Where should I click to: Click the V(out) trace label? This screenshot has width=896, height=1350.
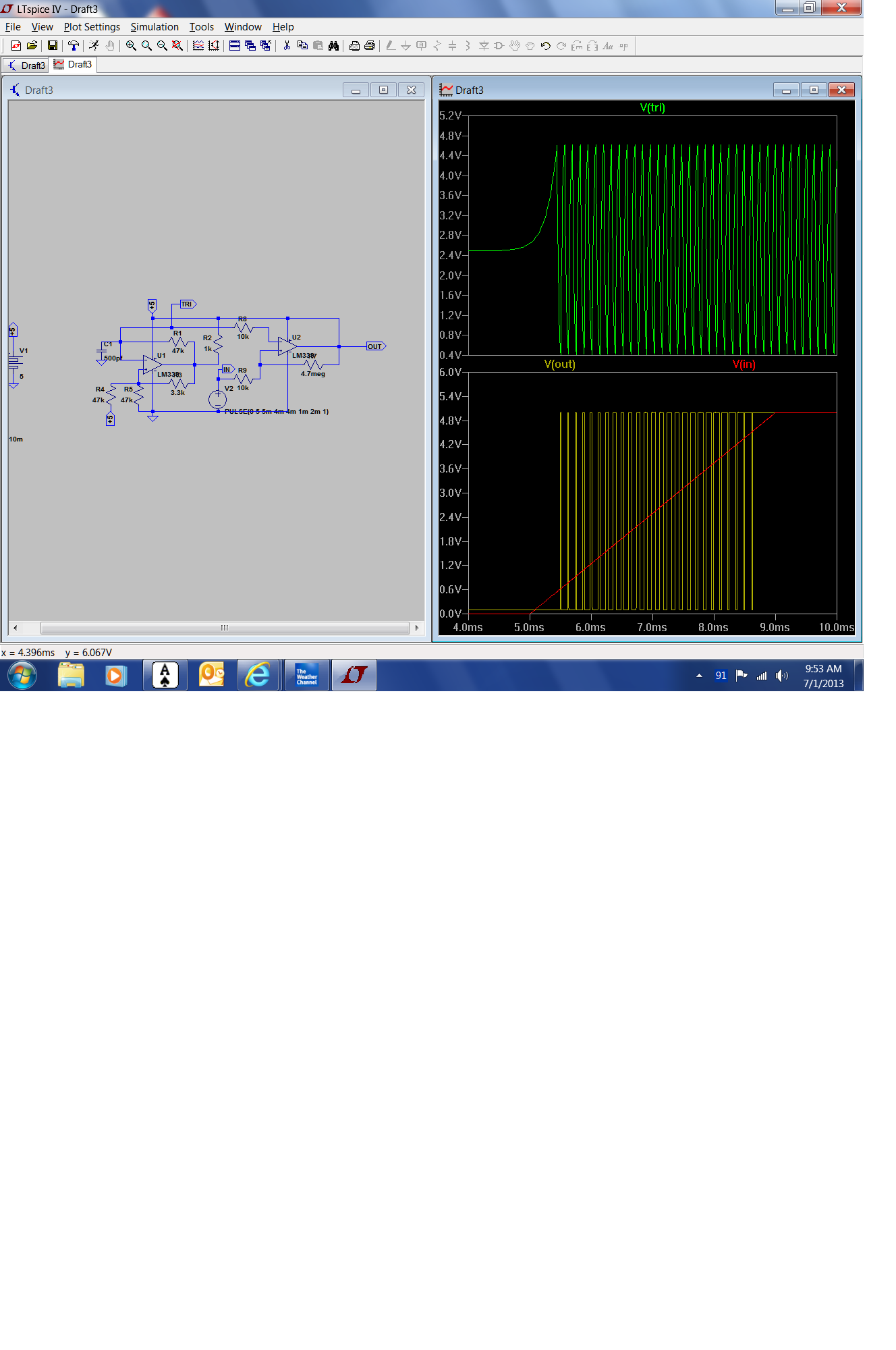coord(559,364)
